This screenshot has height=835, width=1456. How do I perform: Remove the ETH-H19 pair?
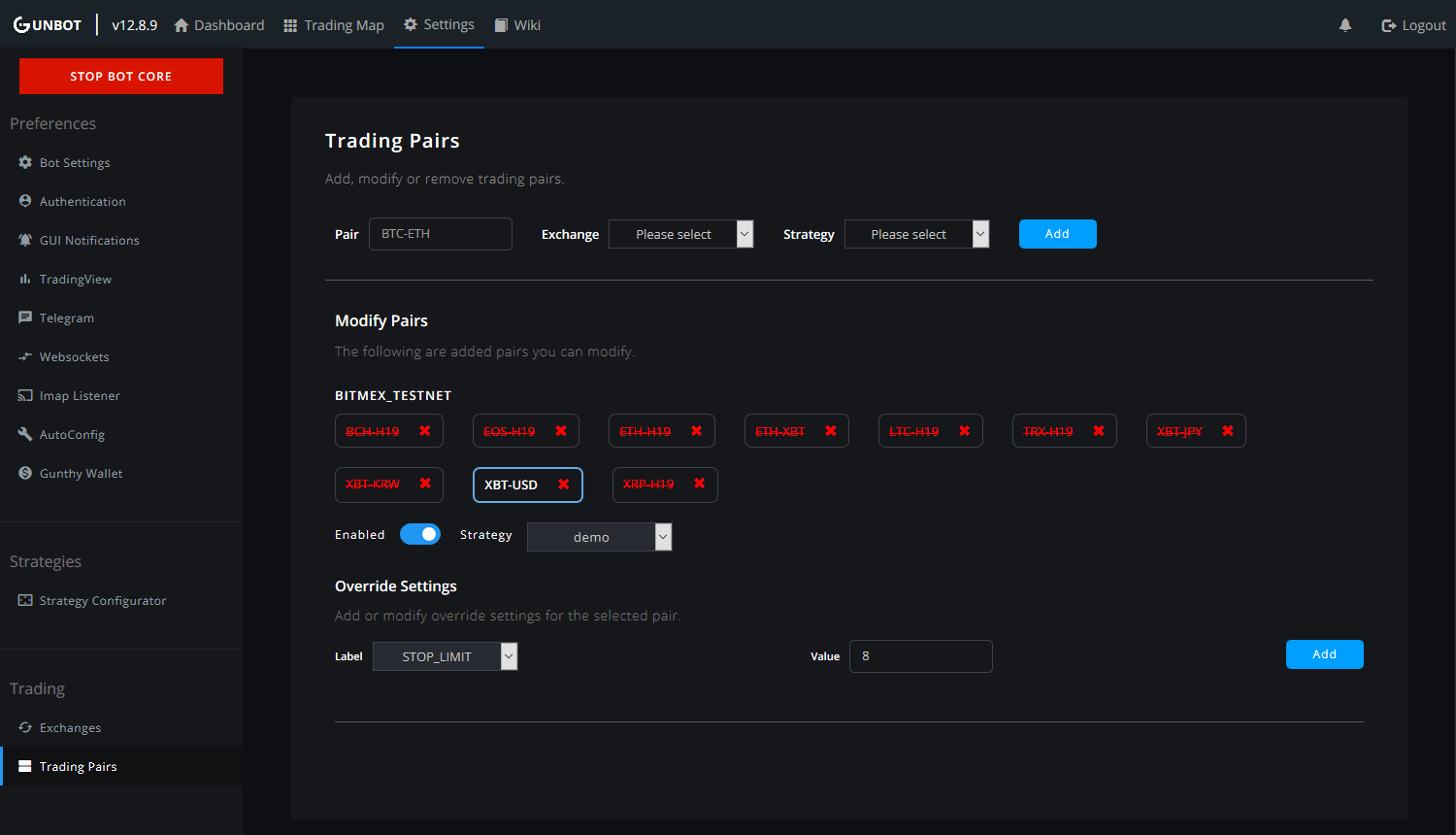point(697,431)
